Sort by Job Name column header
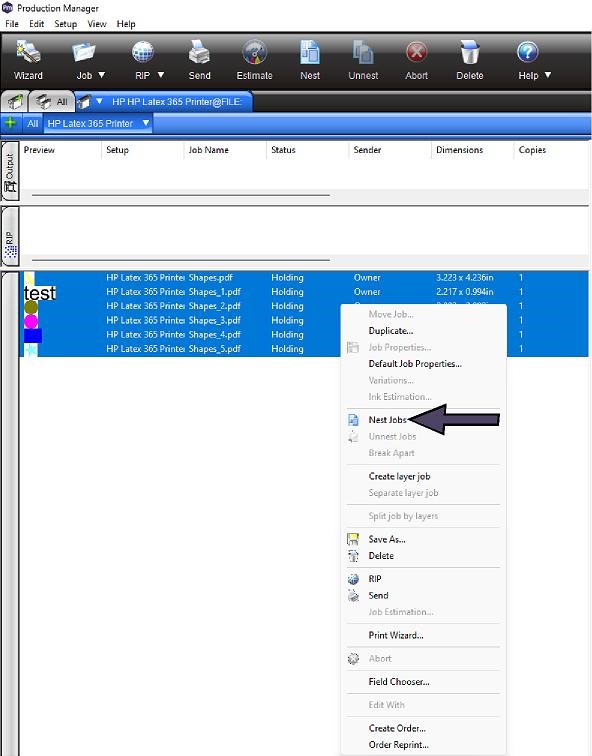 pos(208,150)
